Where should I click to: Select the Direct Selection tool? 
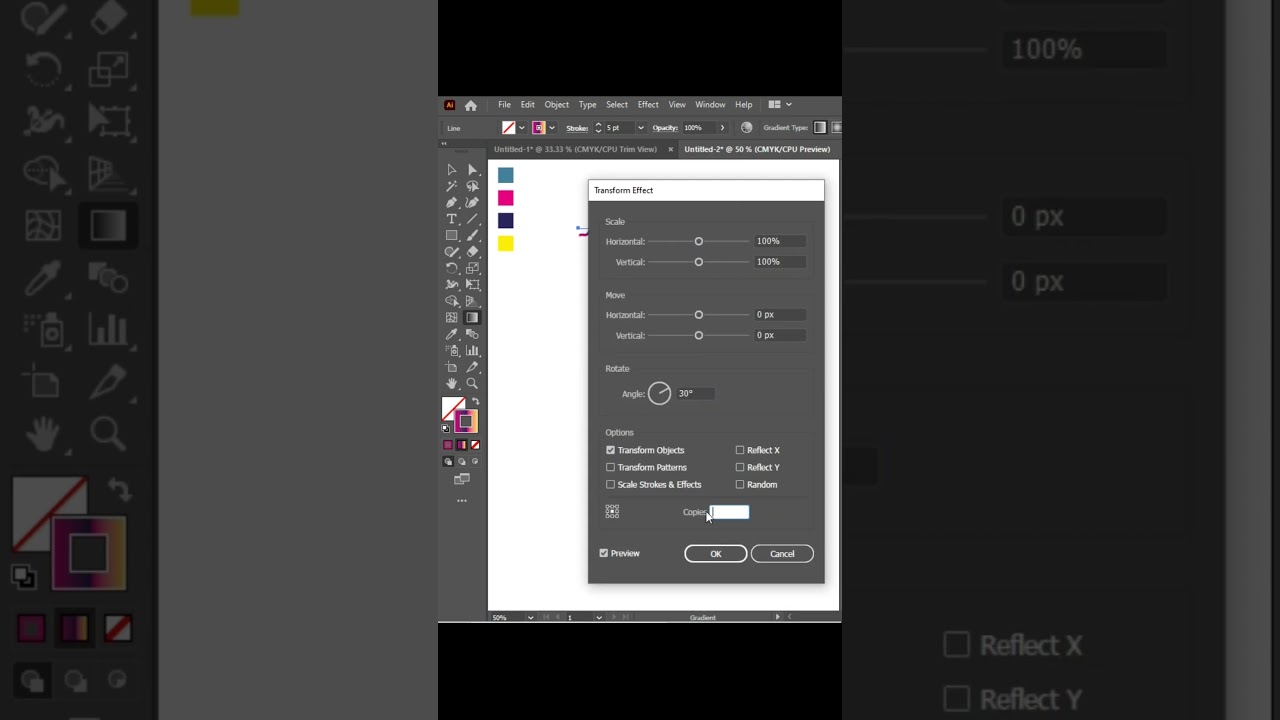click(x=472, y=170)
